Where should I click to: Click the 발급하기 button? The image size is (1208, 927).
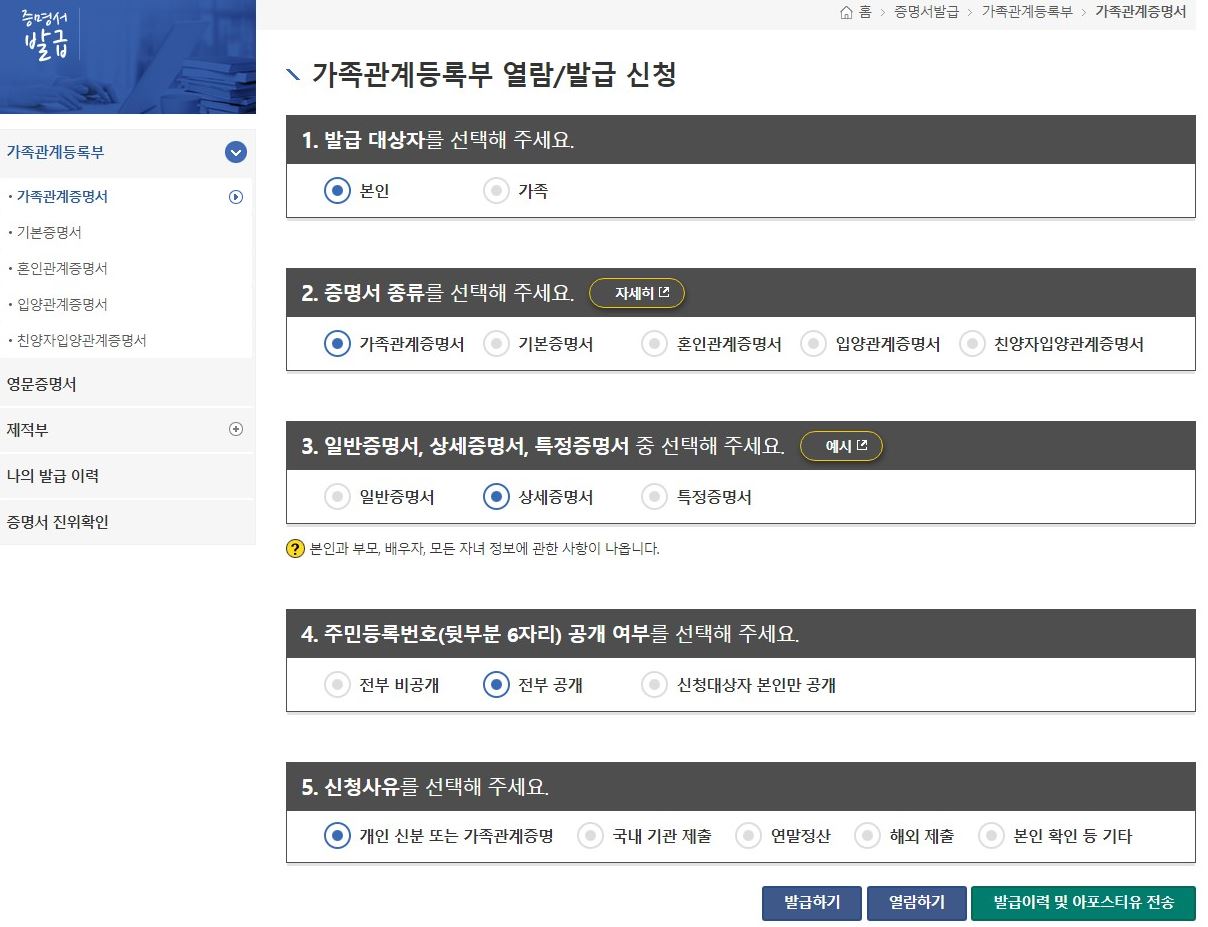point(812,903)
